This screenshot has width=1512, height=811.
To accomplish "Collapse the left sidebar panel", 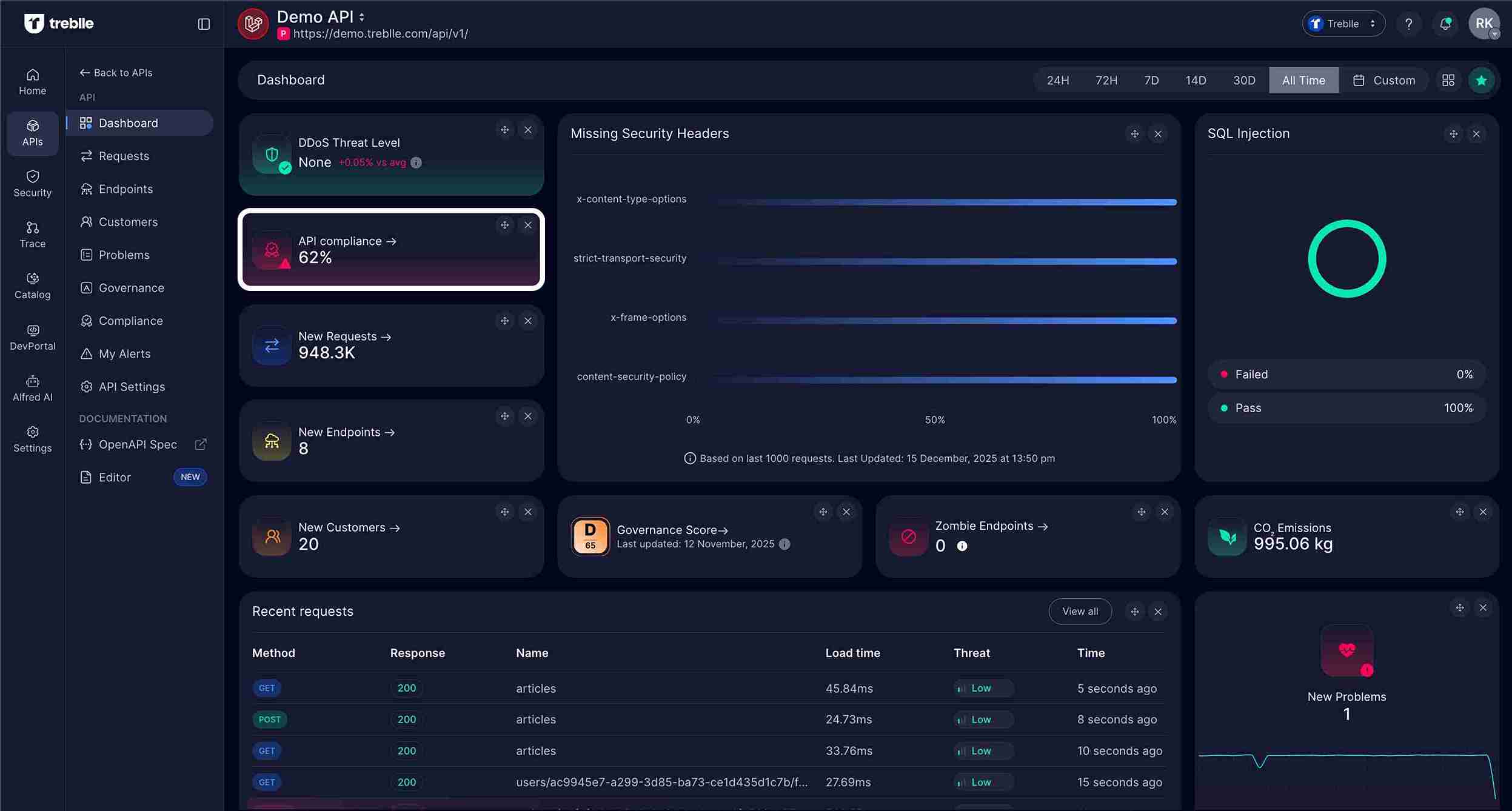I will (203, 24).
